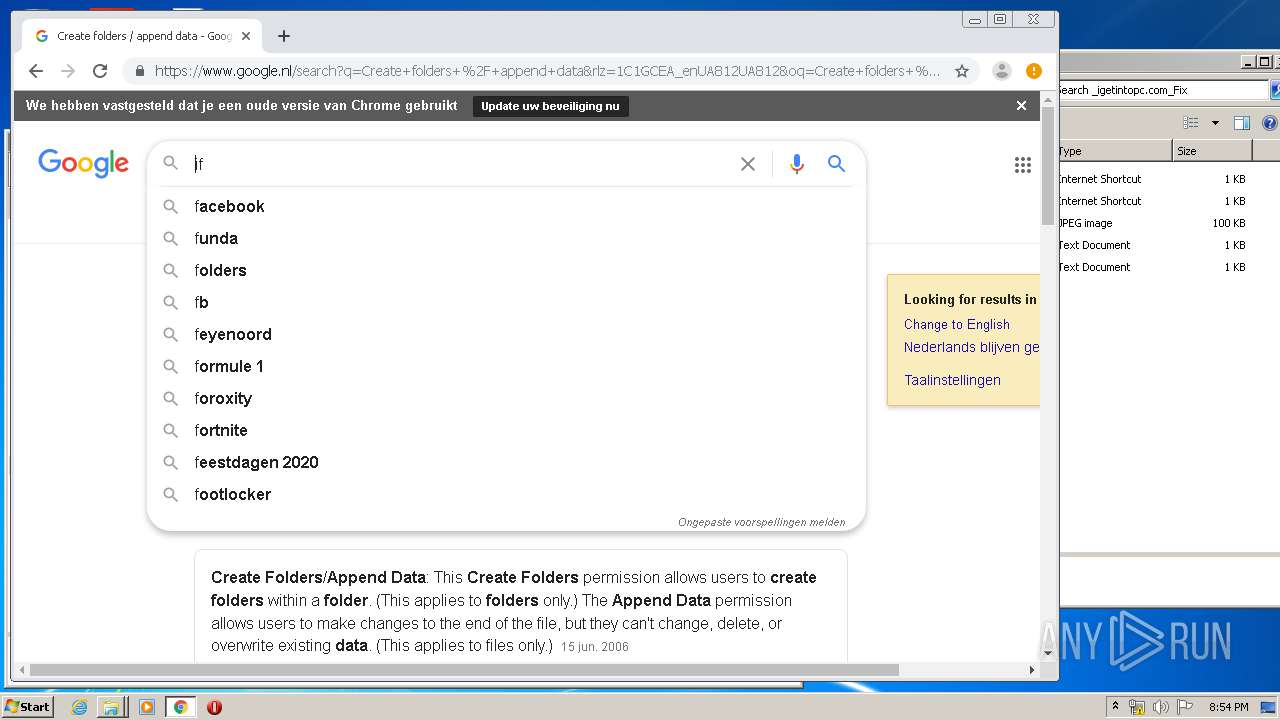Click into the Google search field

click(x=460, y=164)
